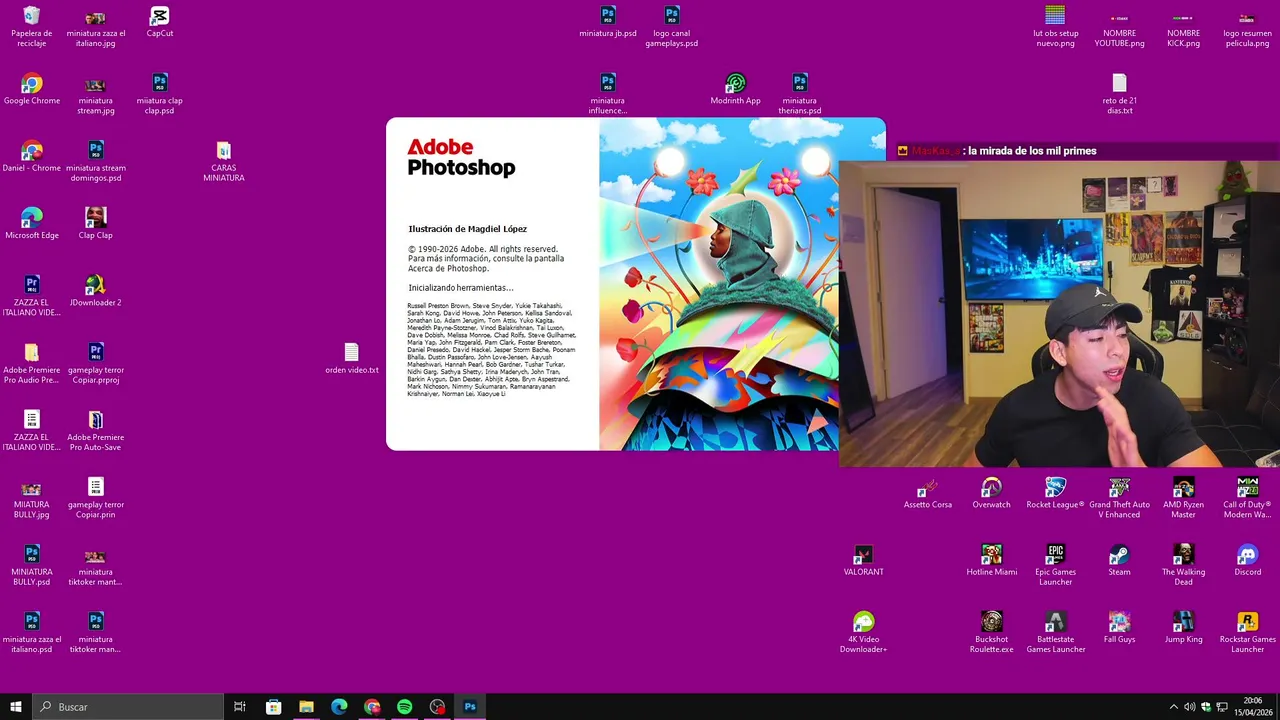Select the orden video.txt file
Image resolution: width=1280 pixels, height=720 pixels.
[352, 359]
